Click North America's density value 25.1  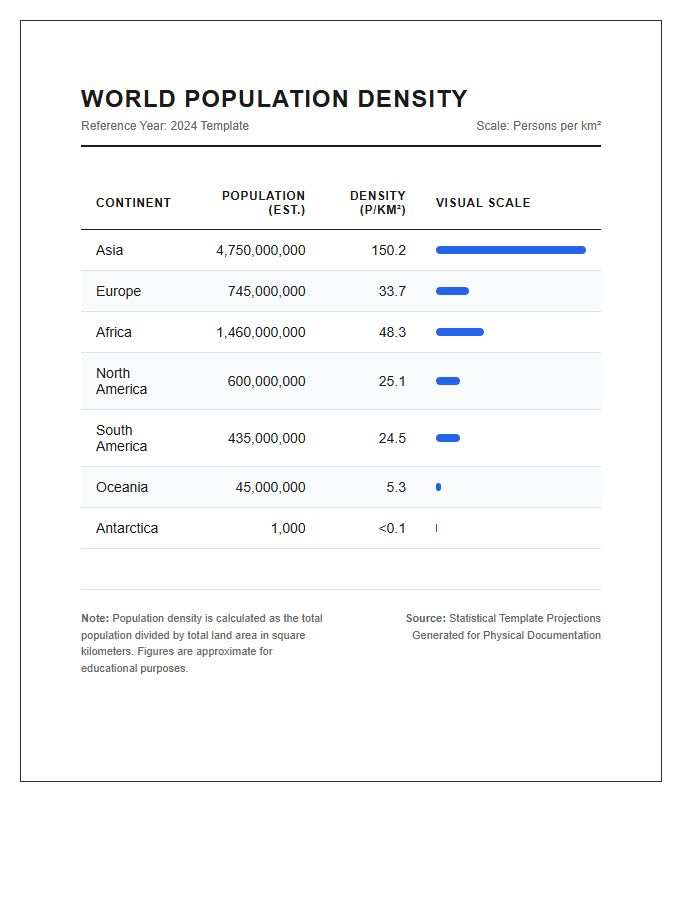coord(392,381)
